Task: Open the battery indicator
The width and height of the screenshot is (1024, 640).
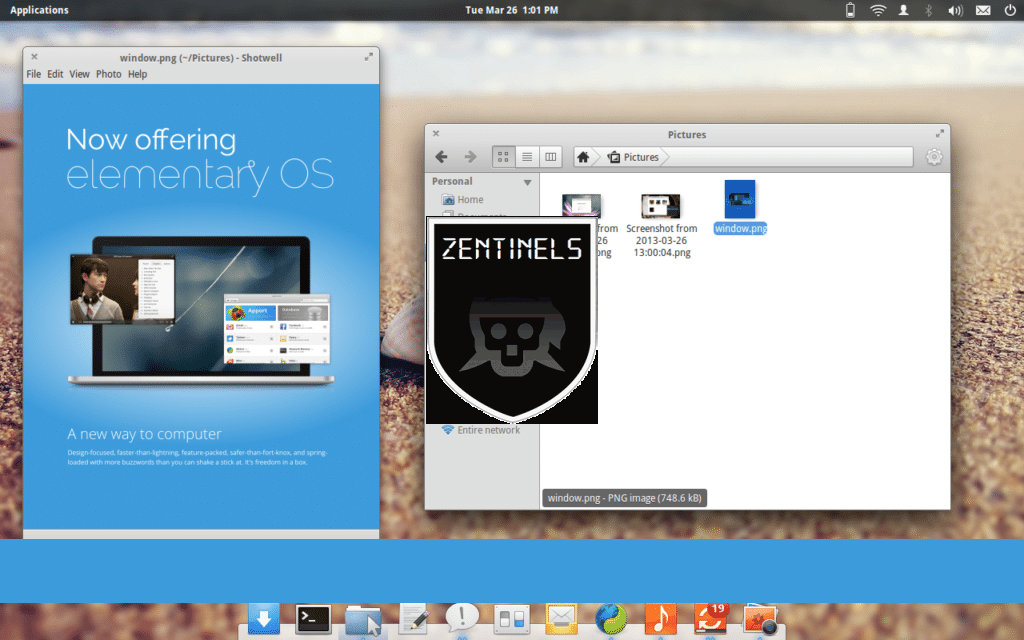Action: pos(850,10)
